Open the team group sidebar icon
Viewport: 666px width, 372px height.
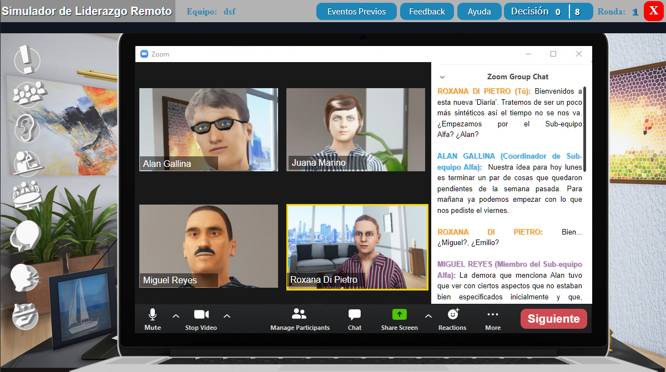coord(28,92)
